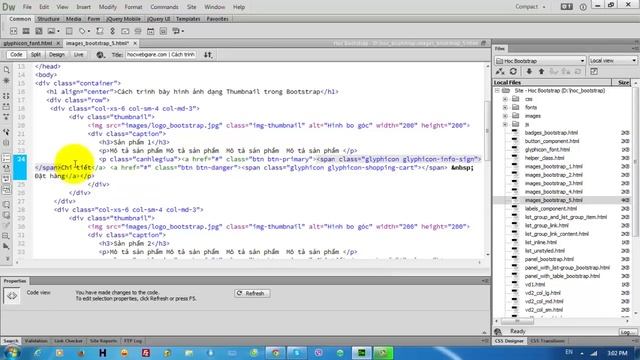Click the Images insert icon
This screenshot has width=640, height=360.
(51, 31)
